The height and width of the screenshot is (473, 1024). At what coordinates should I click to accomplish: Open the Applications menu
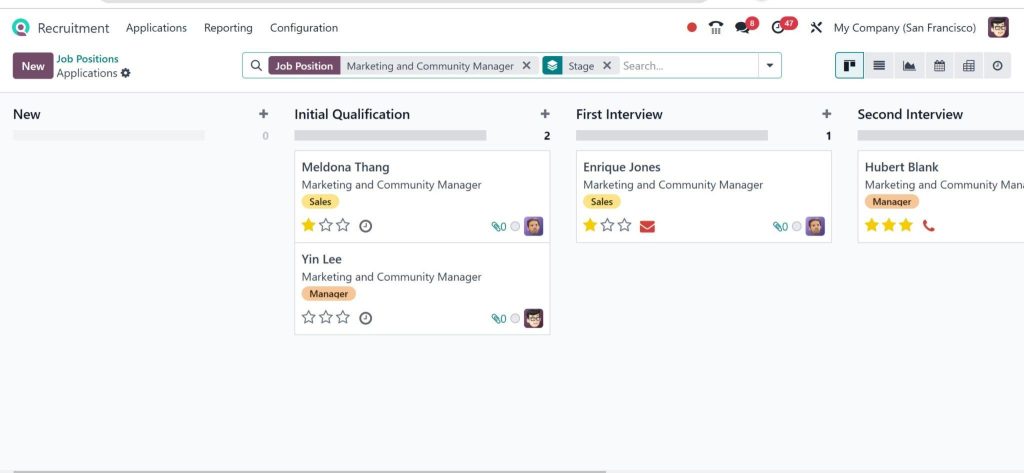click(x=156, y=27)
